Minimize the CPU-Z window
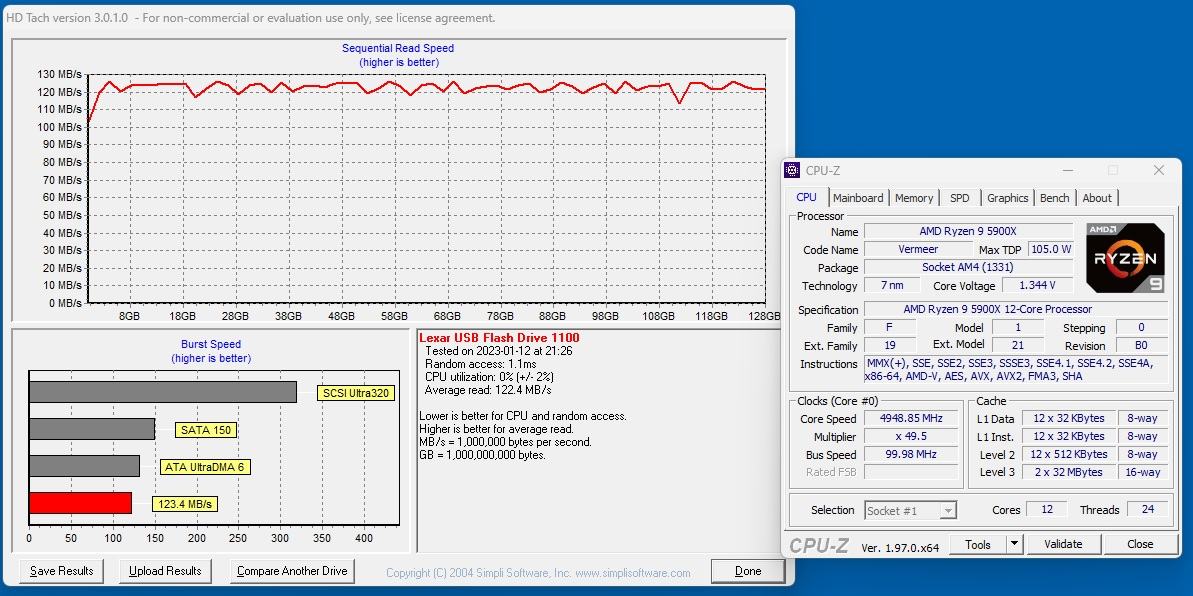 [x=1068, y=170]
